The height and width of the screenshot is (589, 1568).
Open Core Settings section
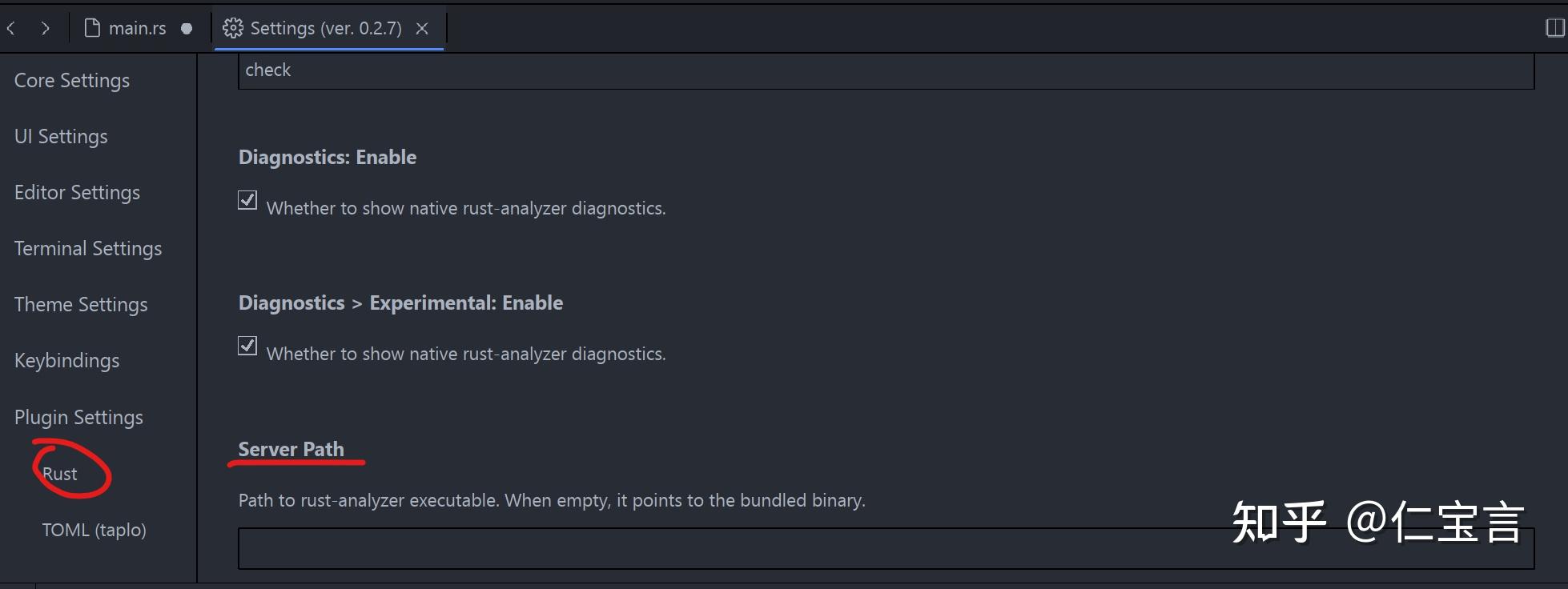pos(72,81)
